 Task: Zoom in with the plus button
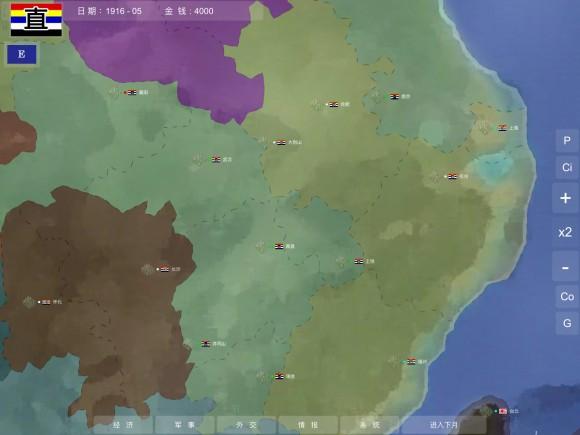click(x=566, y=198)
